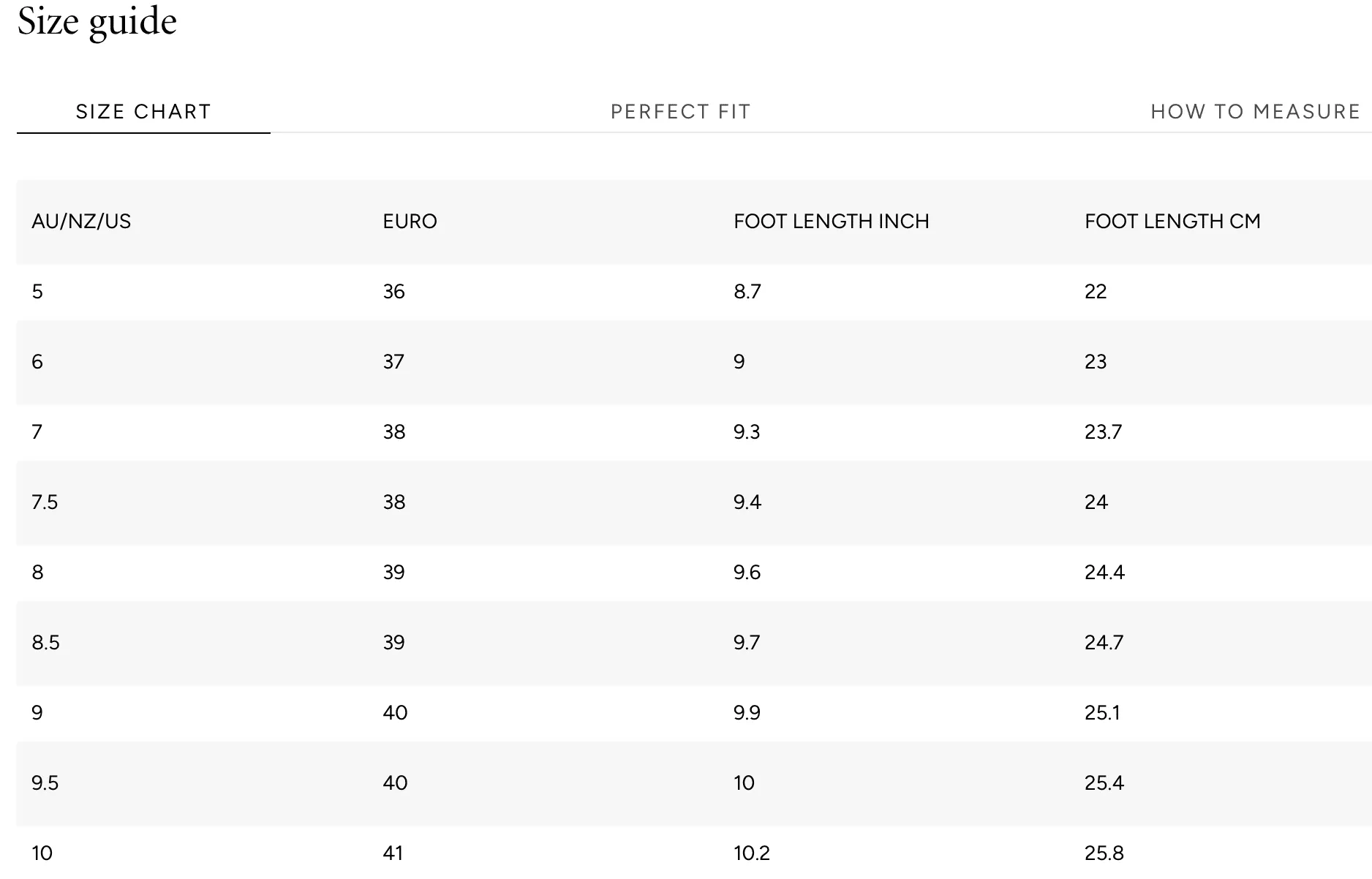
Task: Click the 24.4 cm value
Action: click(x=1104, y=573)
